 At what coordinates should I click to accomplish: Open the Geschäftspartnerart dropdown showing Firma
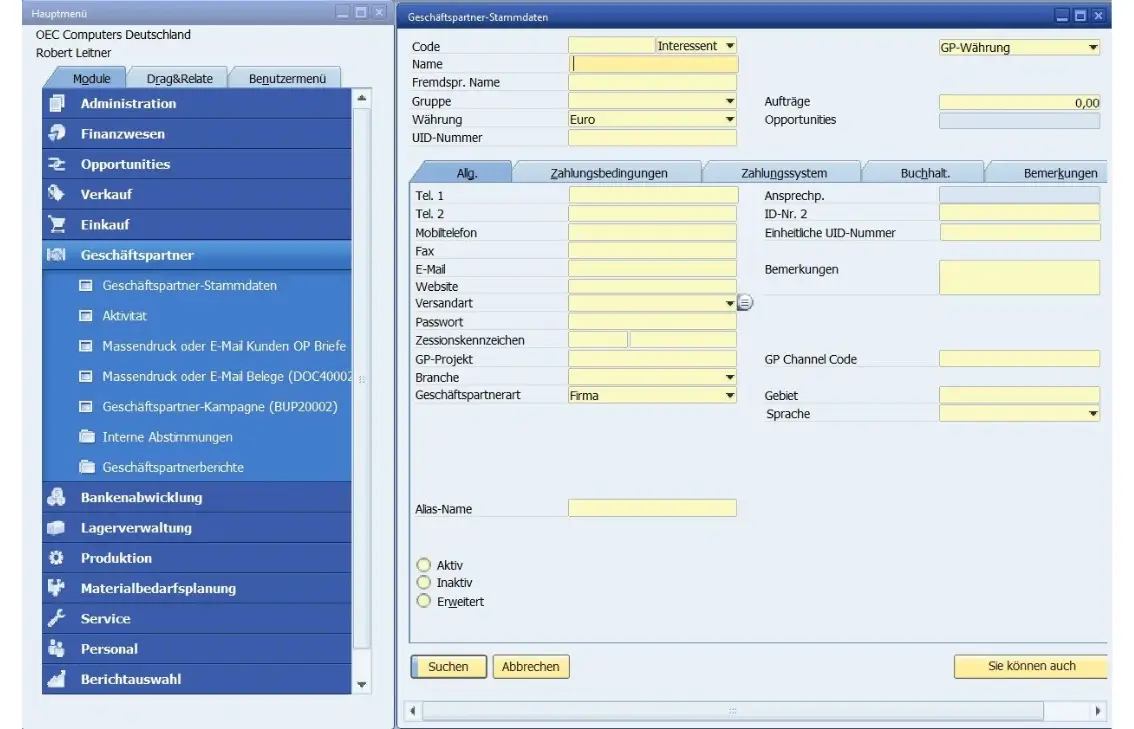coord(729,394)
